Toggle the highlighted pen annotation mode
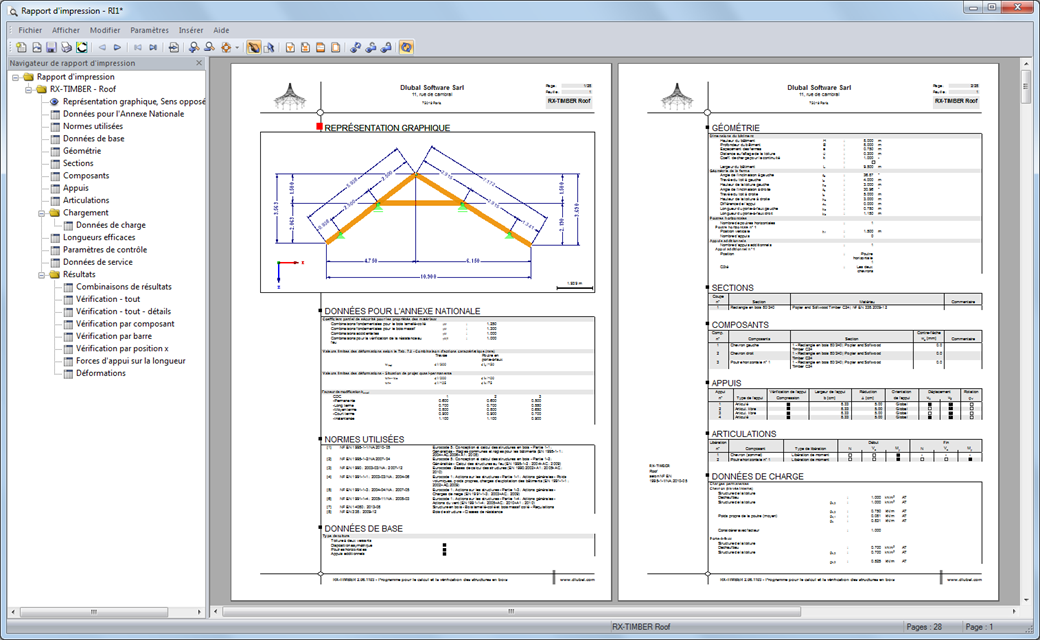Screen dimensions: 1040x640 point(252,47)
